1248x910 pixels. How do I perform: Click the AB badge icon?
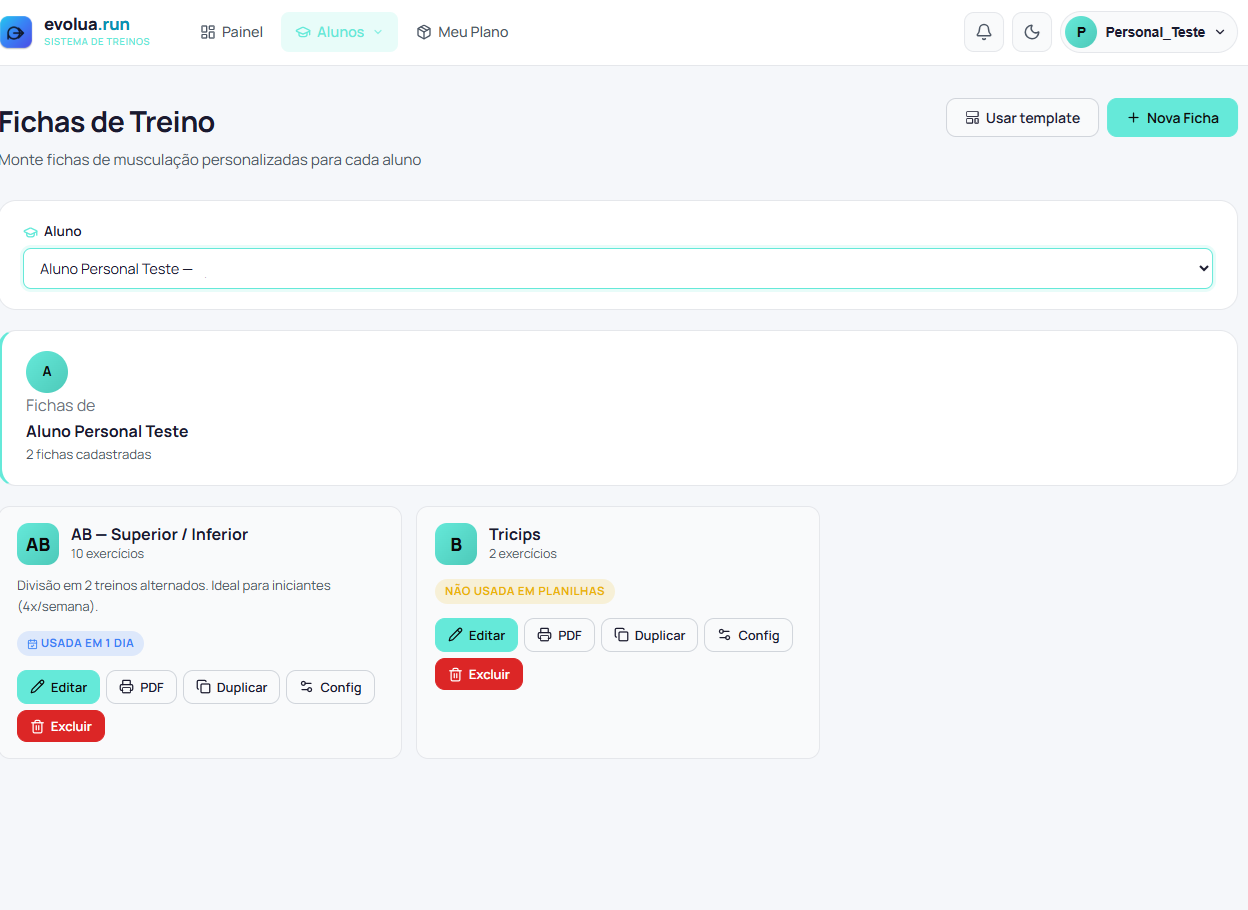(38, 544)
